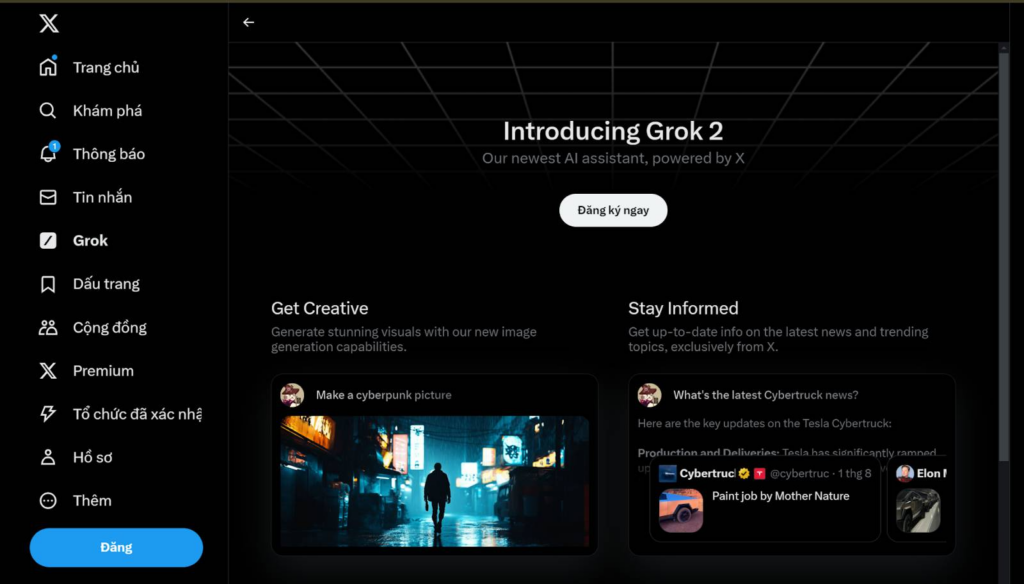Image resolution: width=1024 pixels, height=584 pixels.
Task: Open Tổ chức đã xác nhận lightning icon
Action: click(x=48, y=414)
